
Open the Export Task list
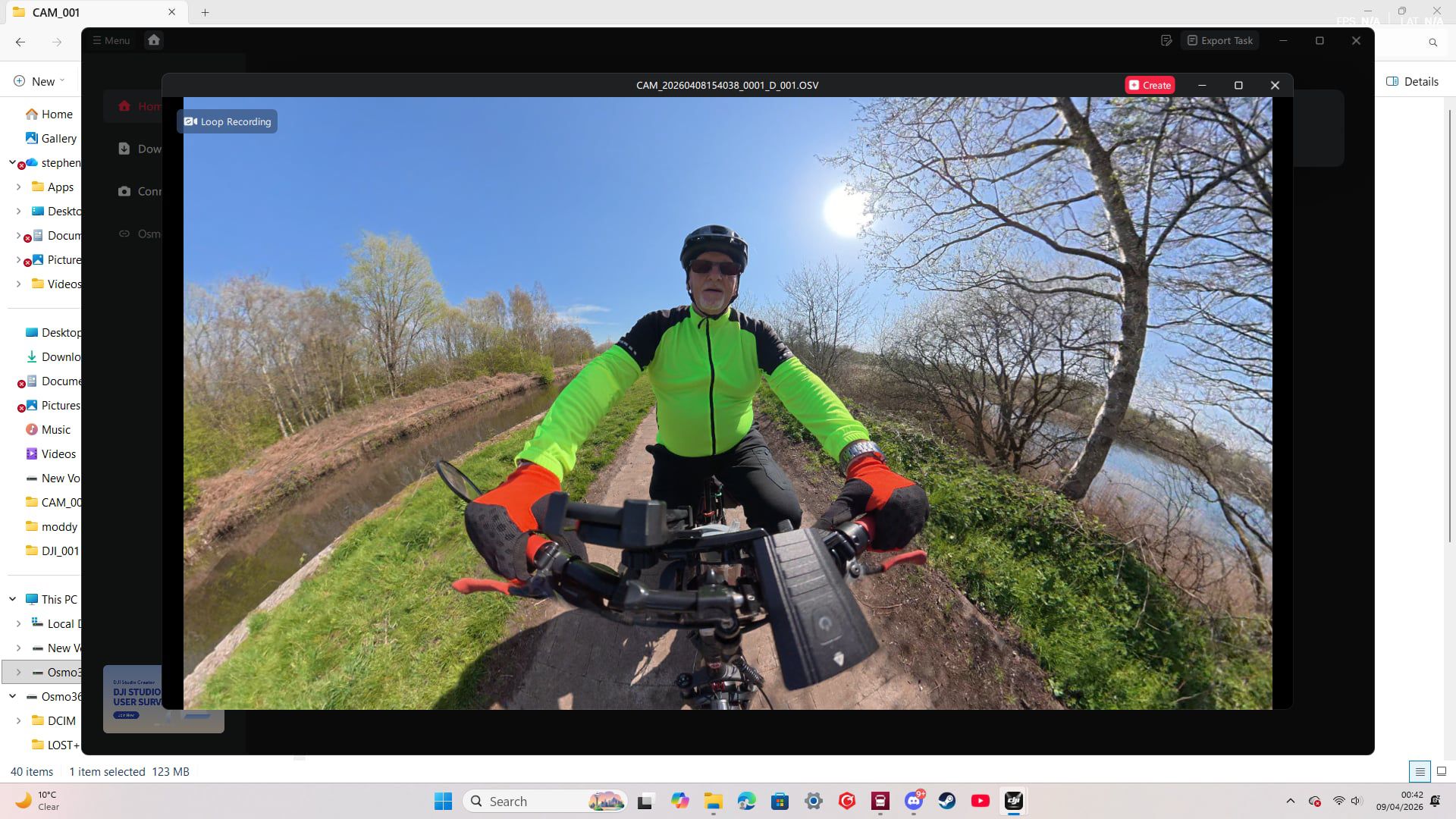click(1219, 40)
